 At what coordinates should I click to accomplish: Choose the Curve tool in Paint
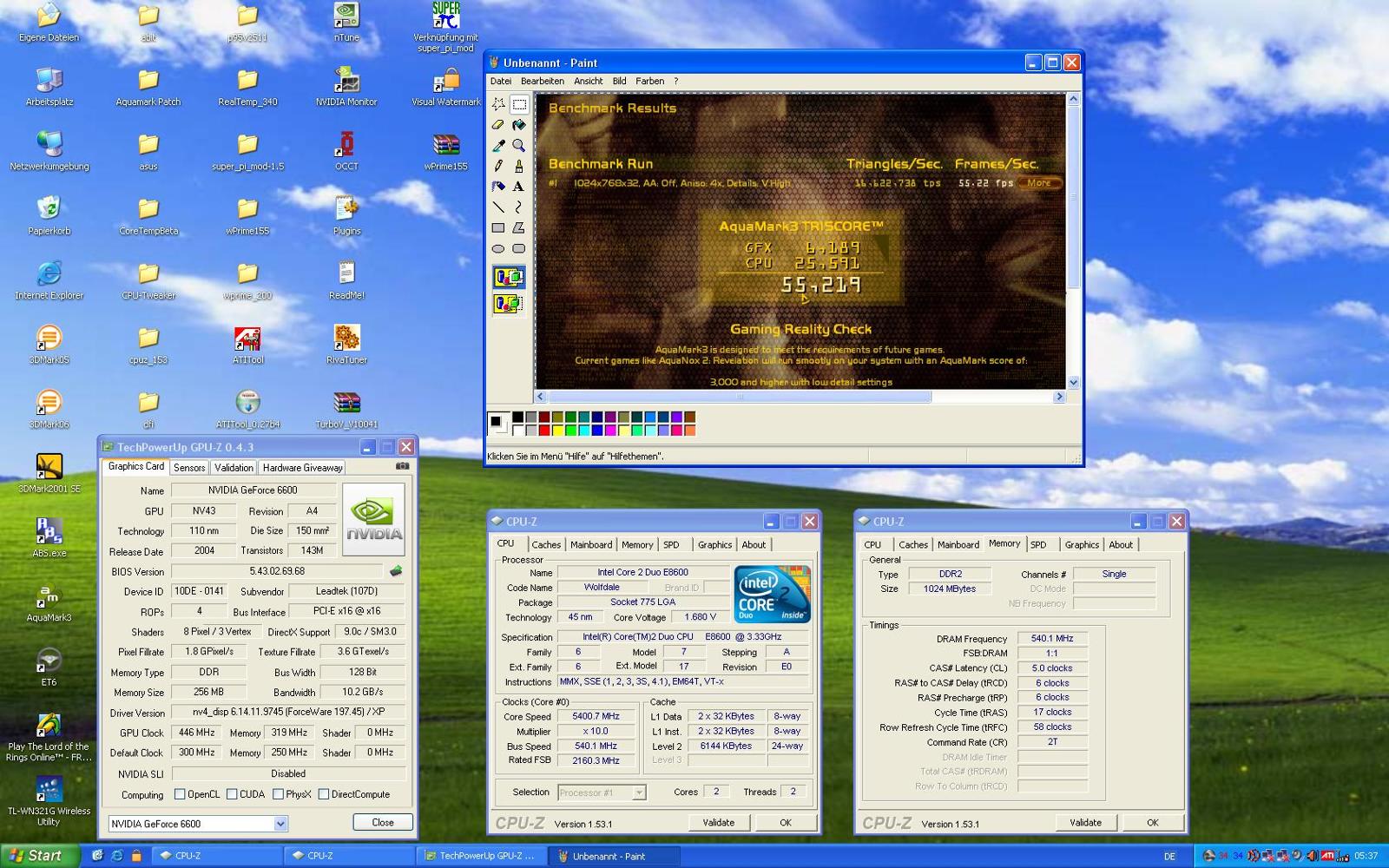point(519,207)
